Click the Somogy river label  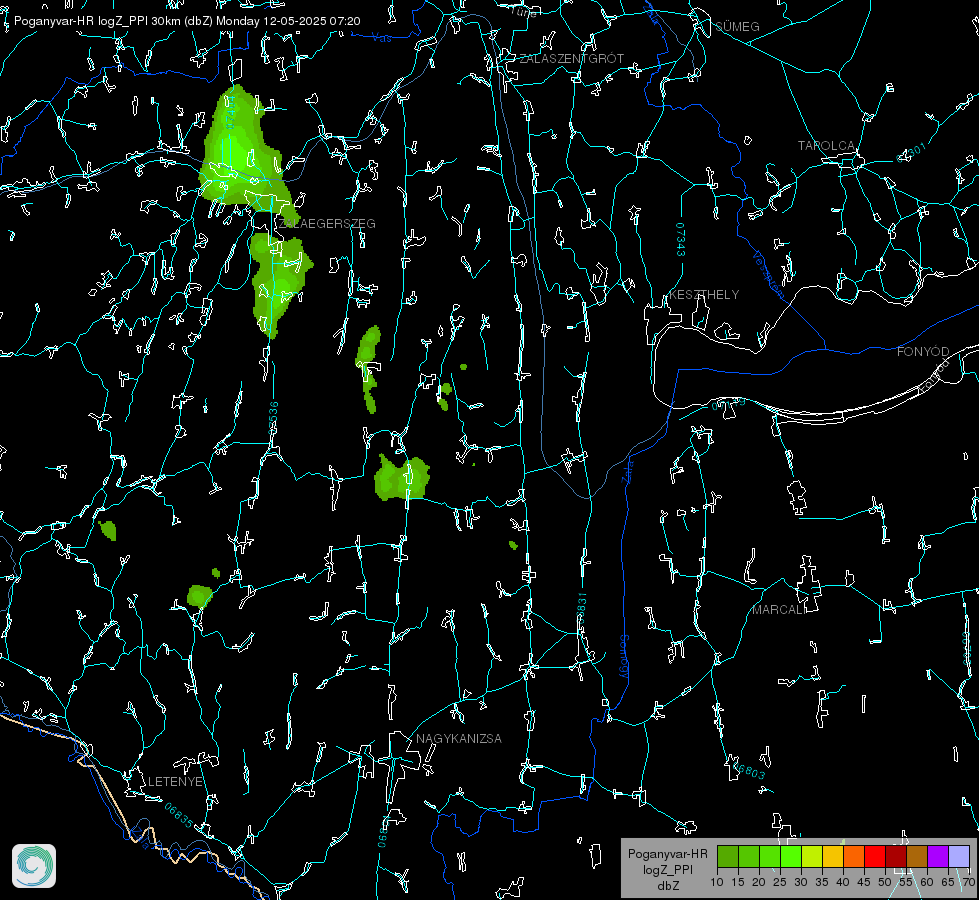point(624,657)
